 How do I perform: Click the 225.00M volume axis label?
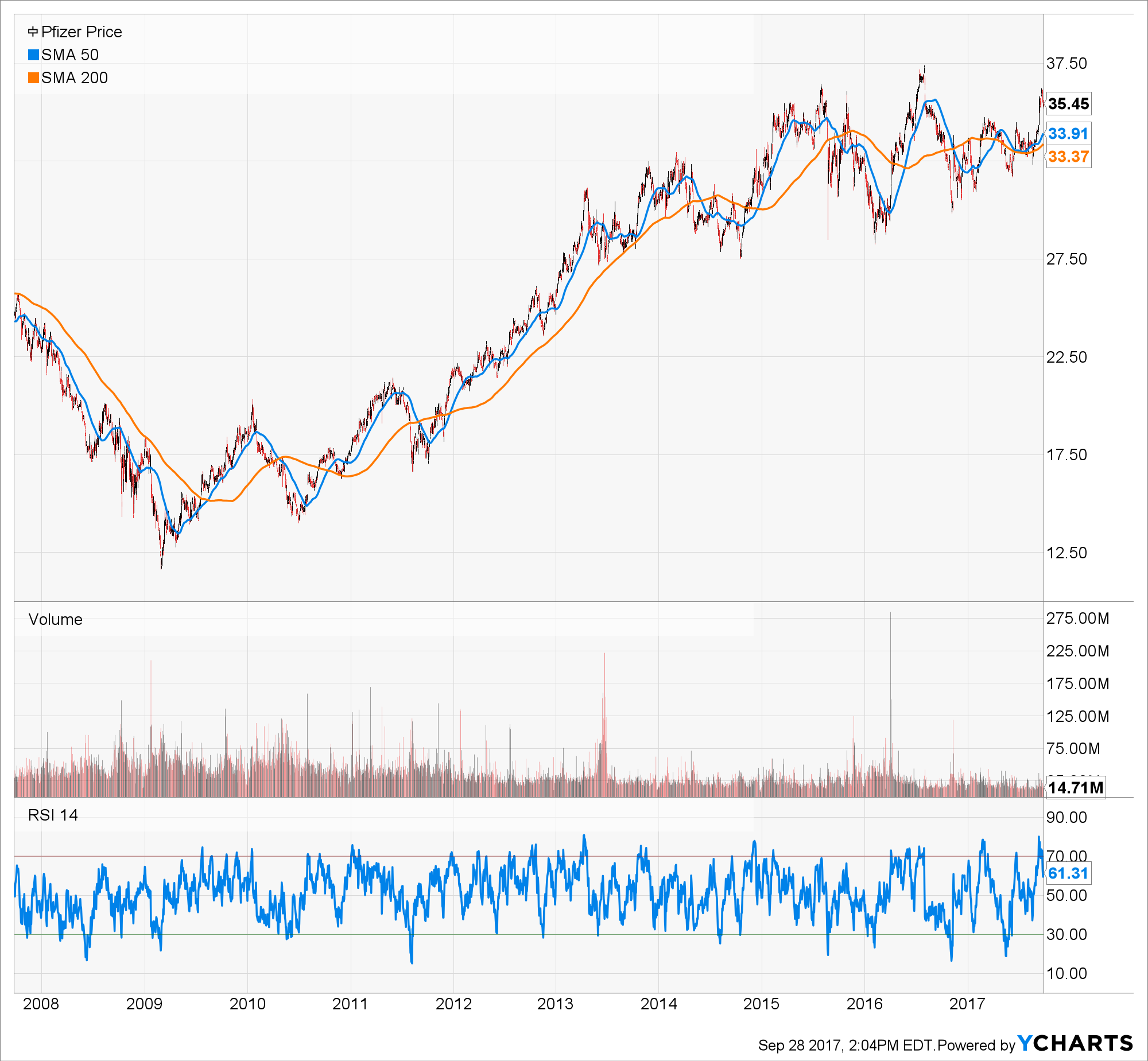tap(1078, 651)
